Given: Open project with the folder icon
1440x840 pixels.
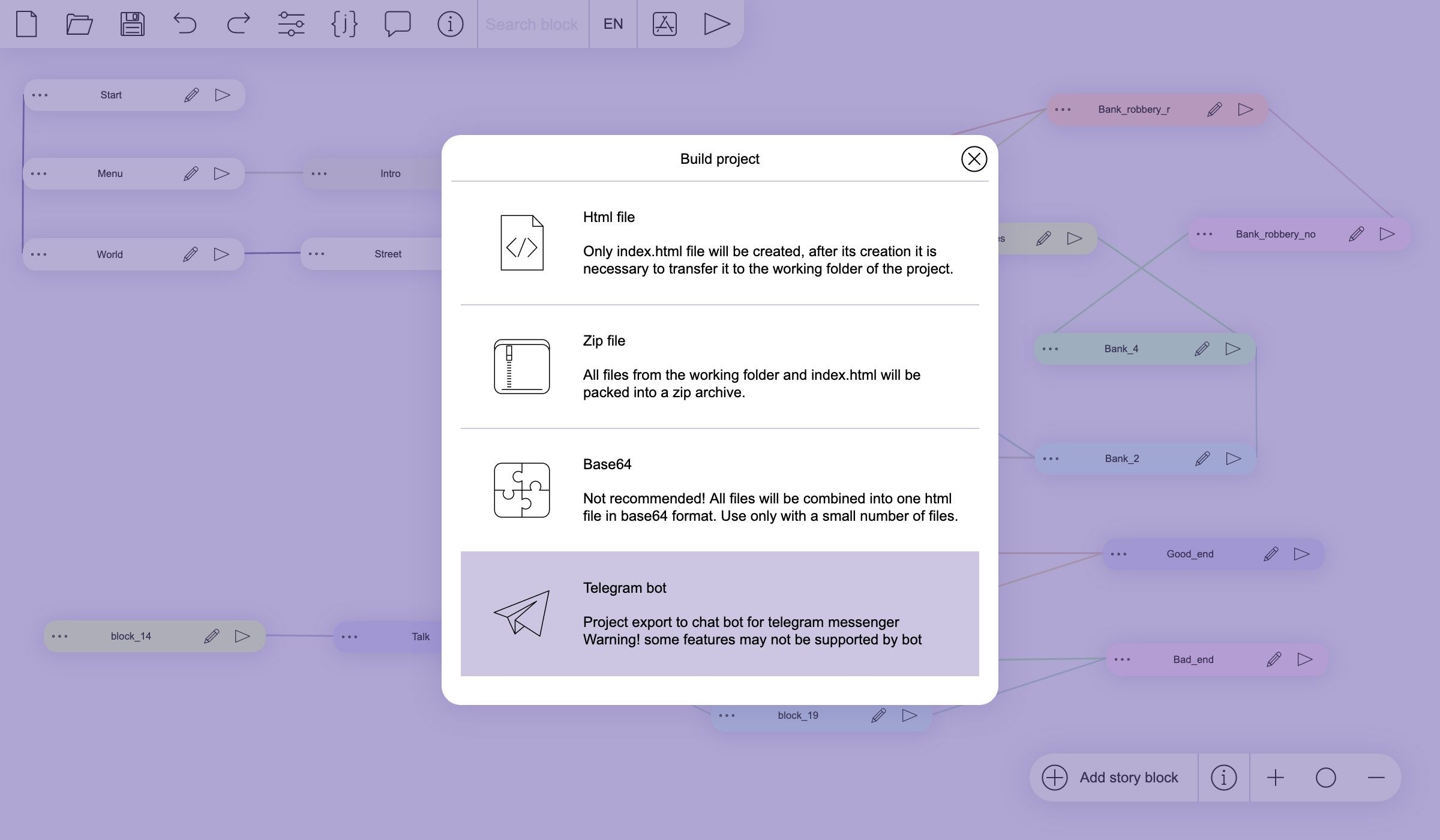Looking at the screenshot, I should click(79, 24).
